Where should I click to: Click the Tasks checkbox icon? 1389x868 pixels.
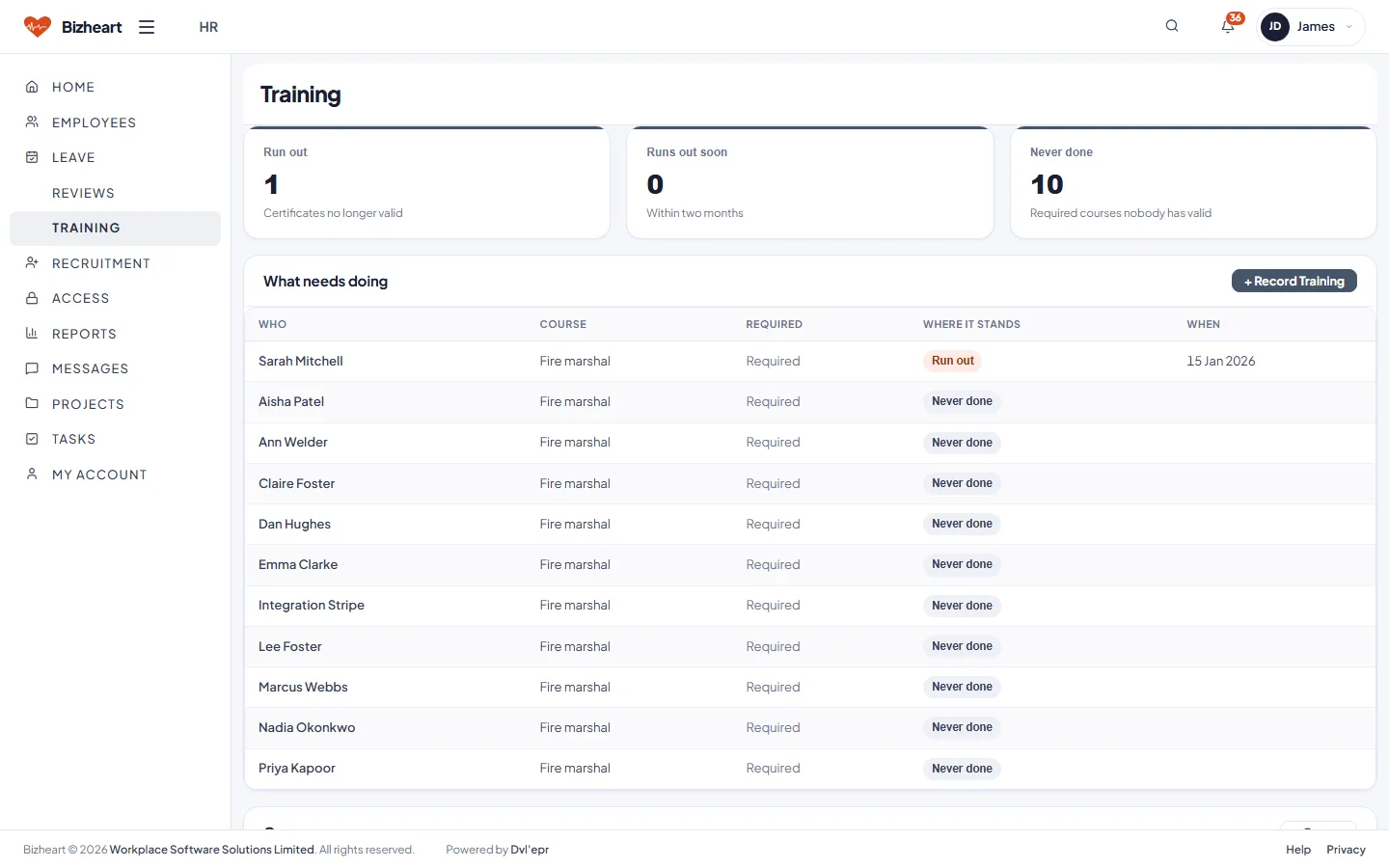[32, 439]
